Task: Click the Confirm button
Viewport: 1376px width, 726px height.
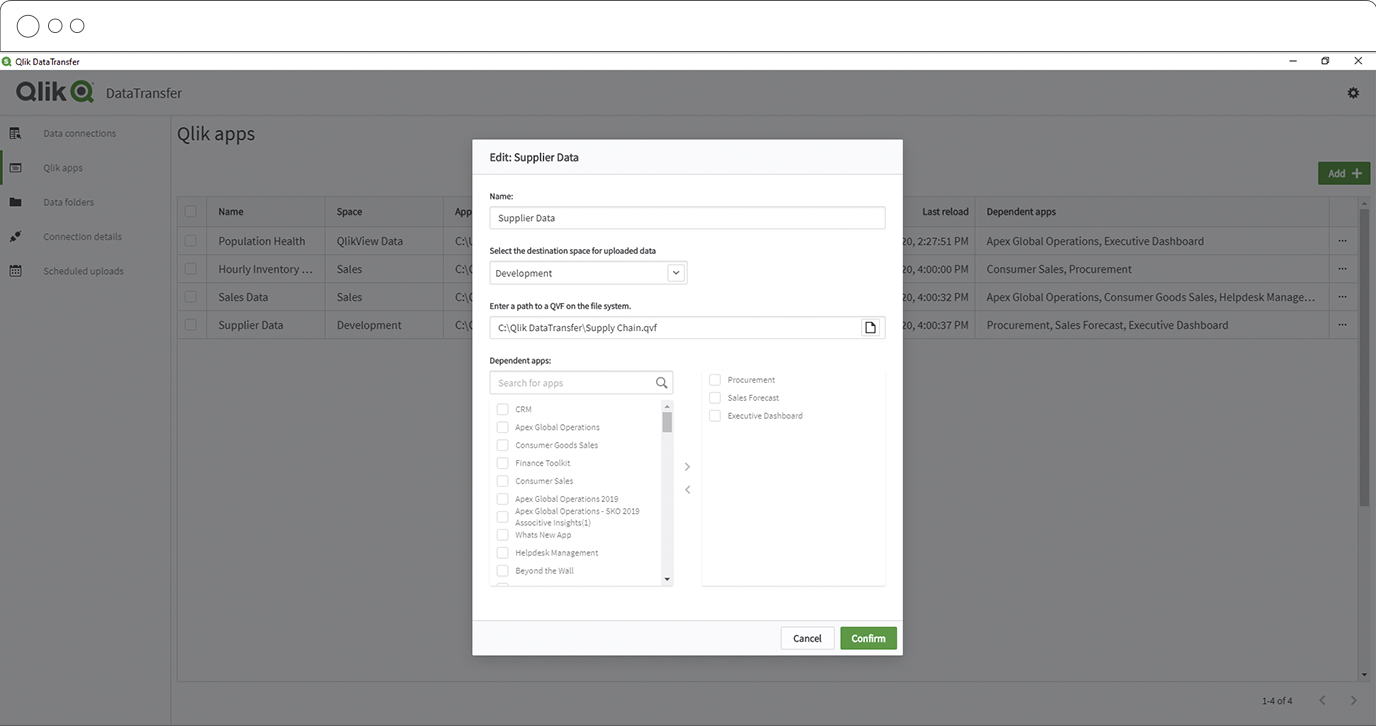Action: tap(868, 638)
